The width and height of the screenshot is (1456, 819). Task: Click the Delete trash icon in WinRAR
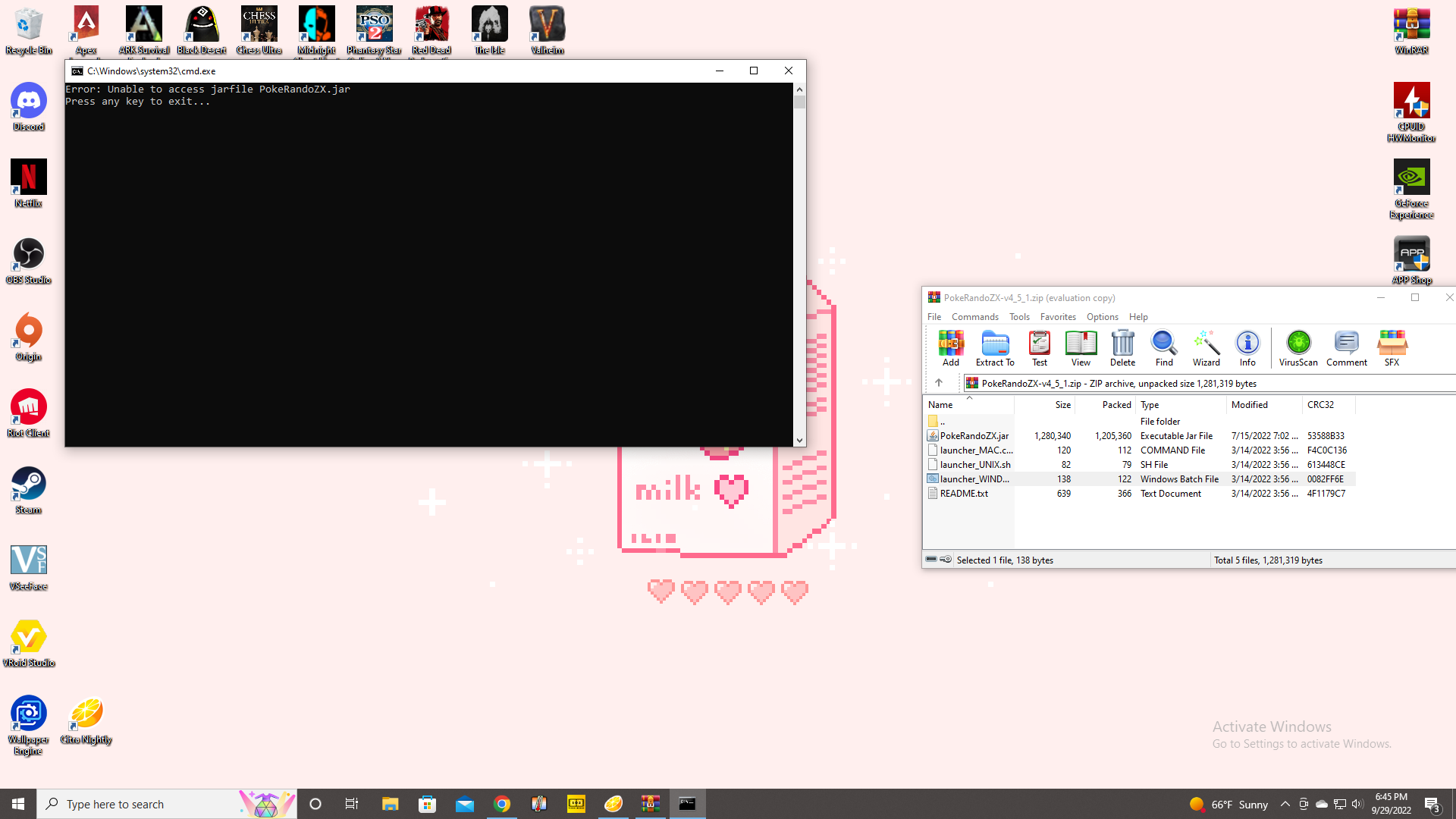[1122, 348]
